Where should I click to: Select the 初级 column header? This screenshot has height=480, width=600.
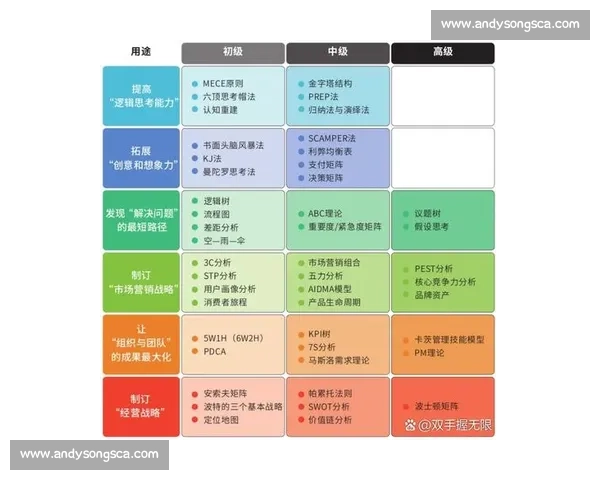click(232, 52)
